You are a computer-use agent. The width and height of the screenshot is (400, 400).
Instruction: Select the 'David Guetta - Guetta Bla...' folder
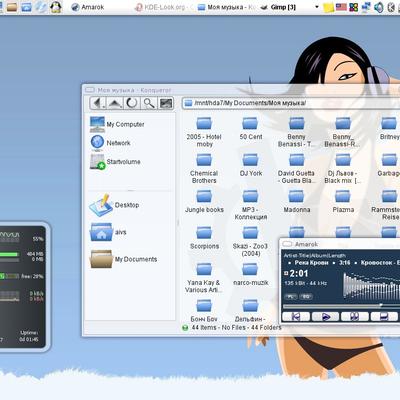point(296,169)
